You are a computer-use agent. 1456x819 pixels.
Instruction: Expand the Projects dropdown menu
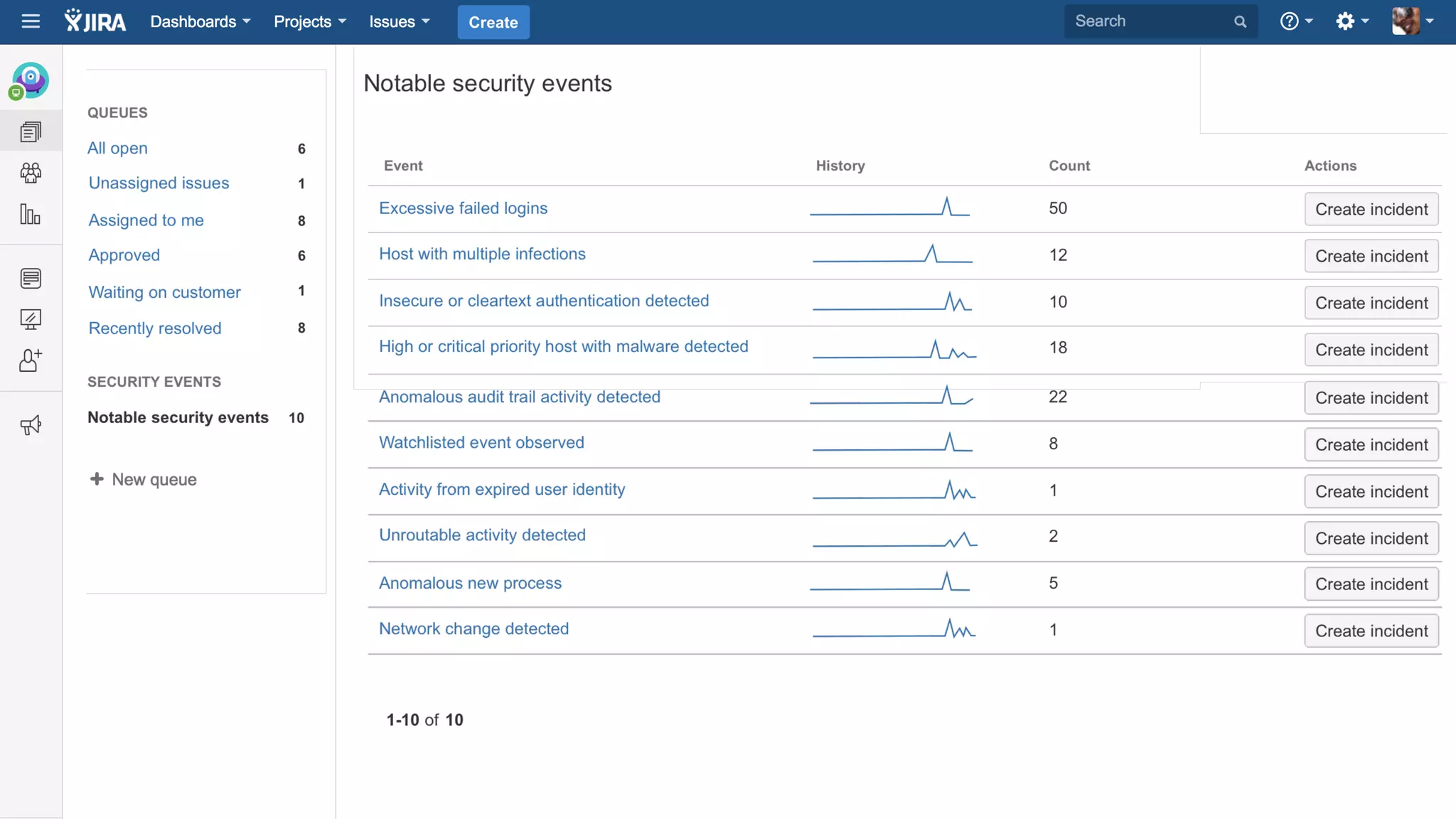310,22
